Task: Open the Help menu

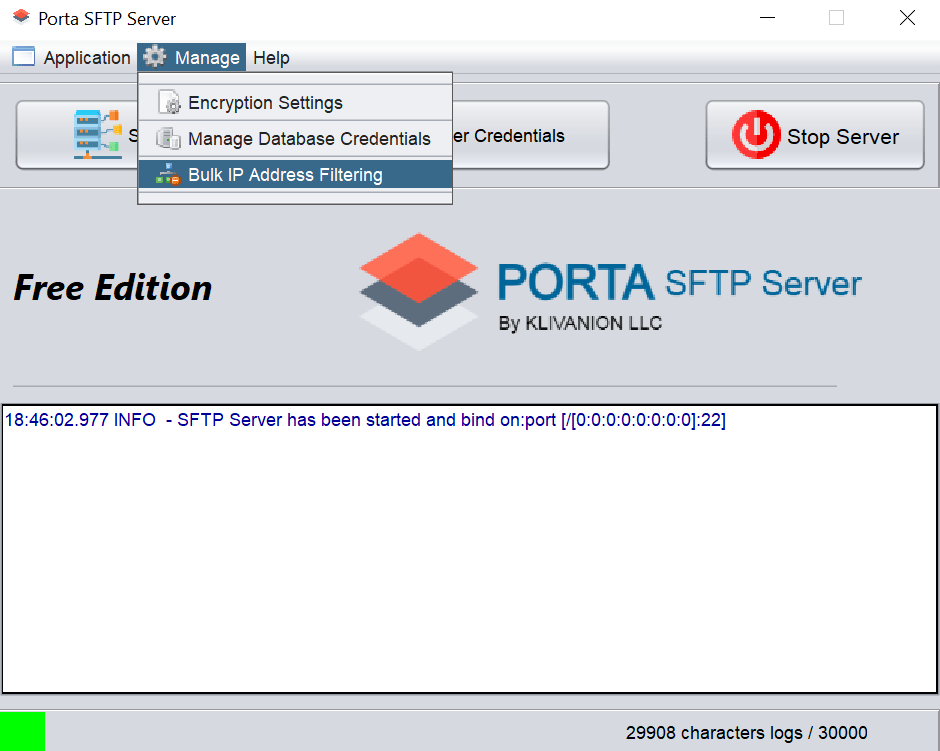Action: coord(271,58)
